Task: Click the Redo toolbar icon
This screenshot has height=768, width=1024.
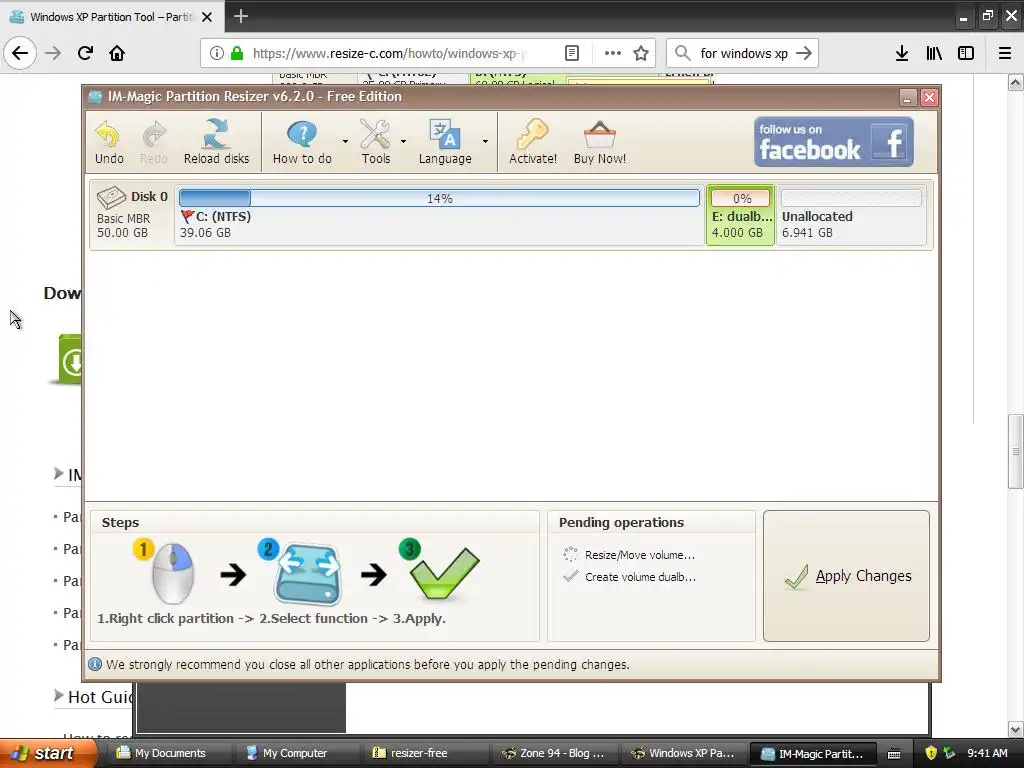Action: [153, 142]
